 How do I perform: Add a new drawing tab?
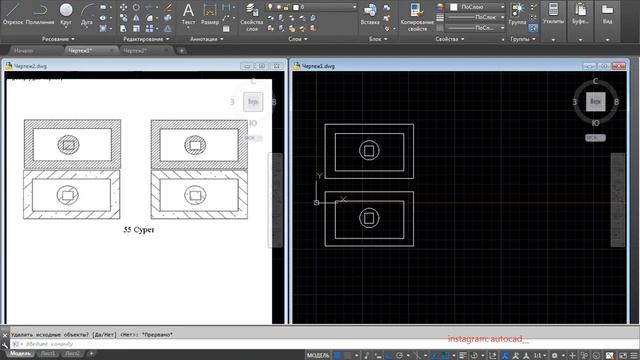pyautogui.click(x=182, y=51)
